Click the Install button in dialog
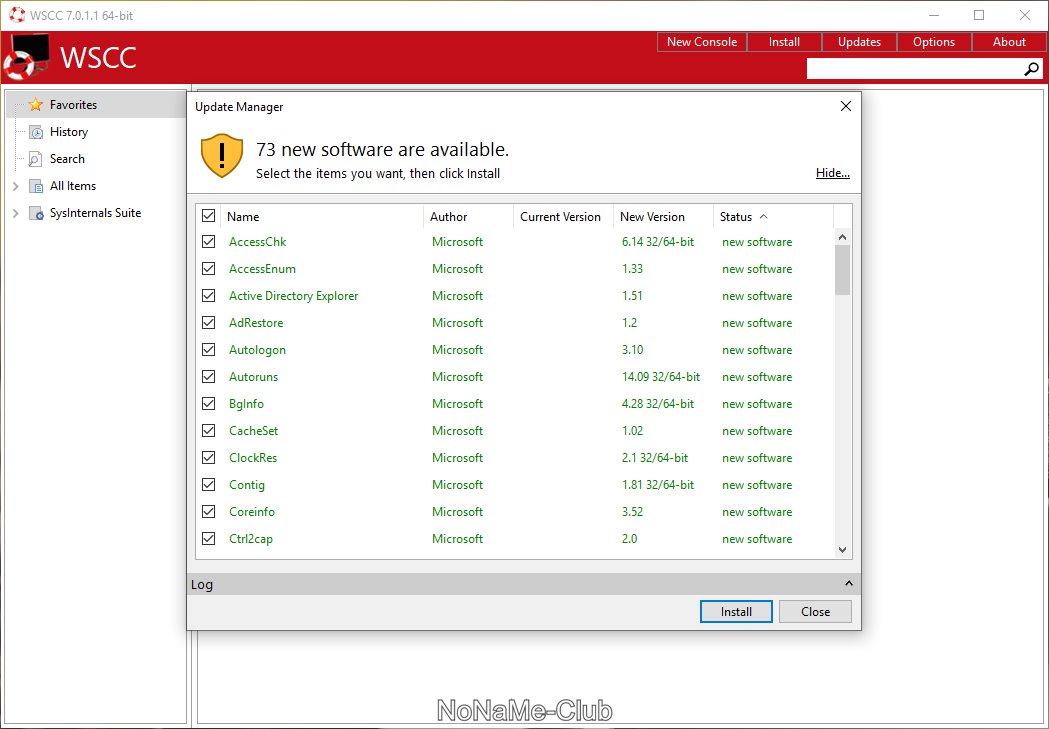The image size is (1049, 729). point(736,612)
